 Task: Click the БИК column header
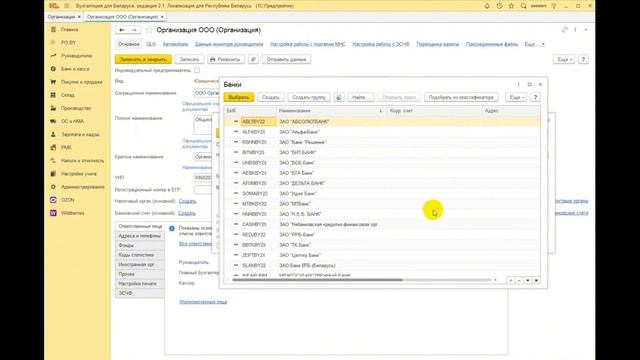tap(250, 111)
